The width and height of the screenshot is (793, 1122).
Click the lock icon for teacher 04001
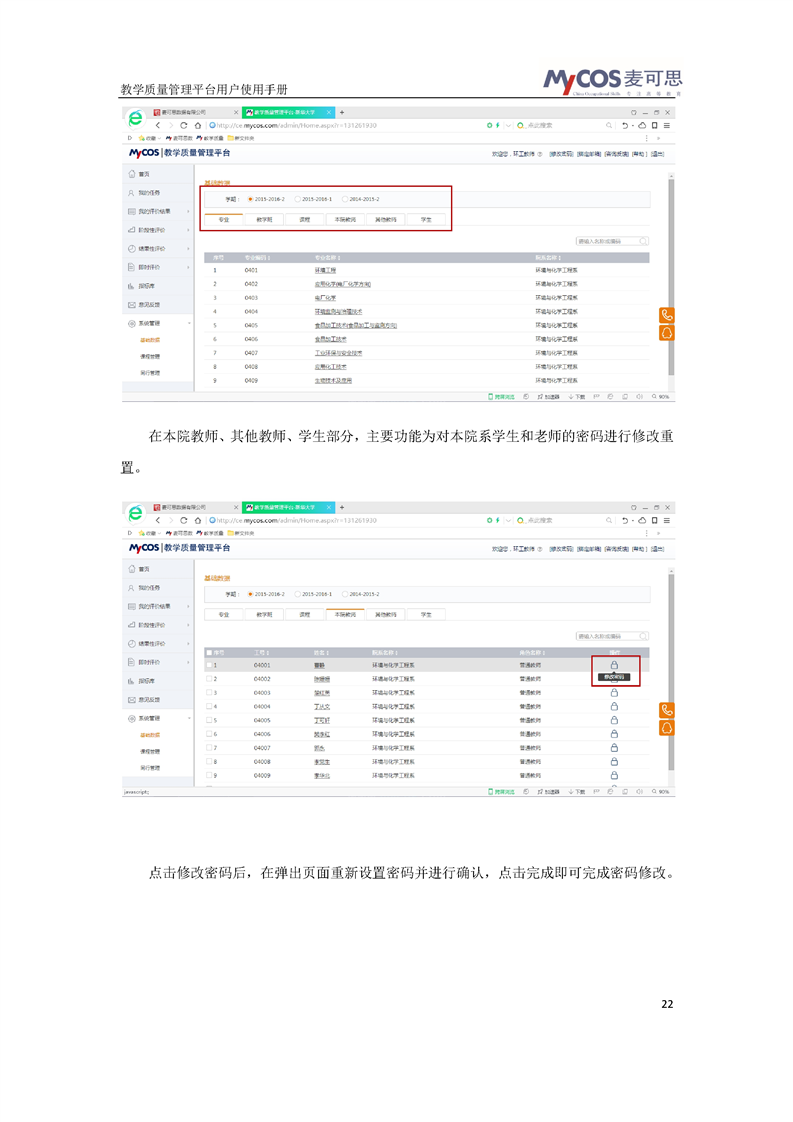pos(614,665)
